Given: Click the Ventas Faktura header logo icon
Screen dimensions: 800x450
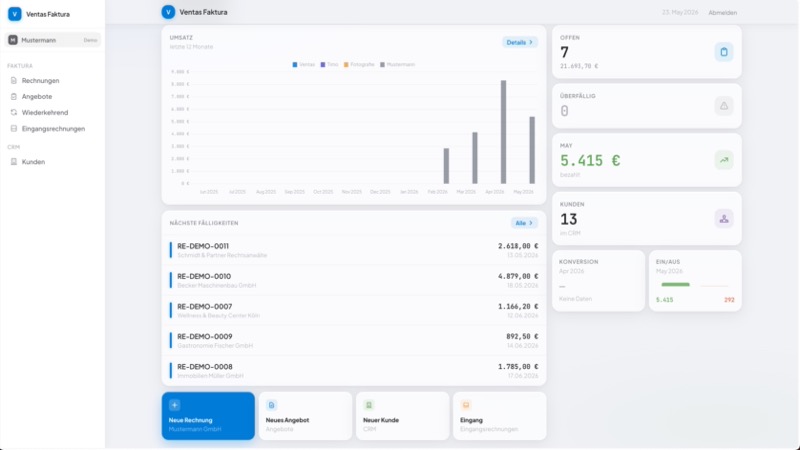Looking at the screenshot, I should point(168,12).
